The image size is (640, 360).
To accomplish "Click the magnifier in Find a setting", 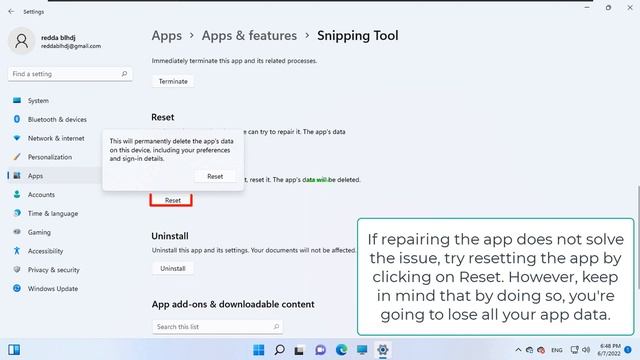I will pyautogui.click(x=124, y=74).
